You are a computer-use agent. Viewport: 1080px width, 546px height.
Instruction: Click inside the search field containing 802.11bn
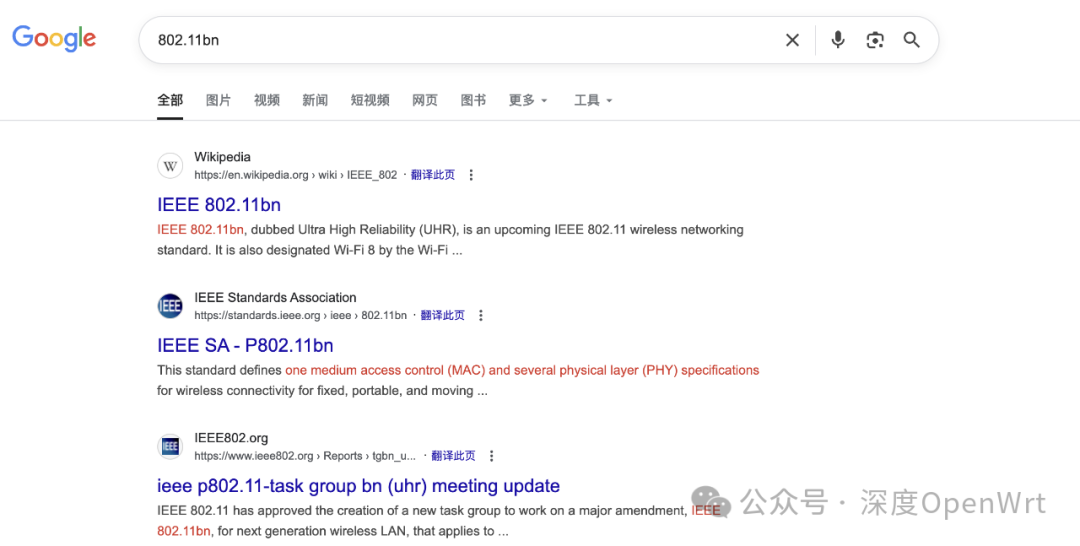pyautogui.click(x=461, y=40)
